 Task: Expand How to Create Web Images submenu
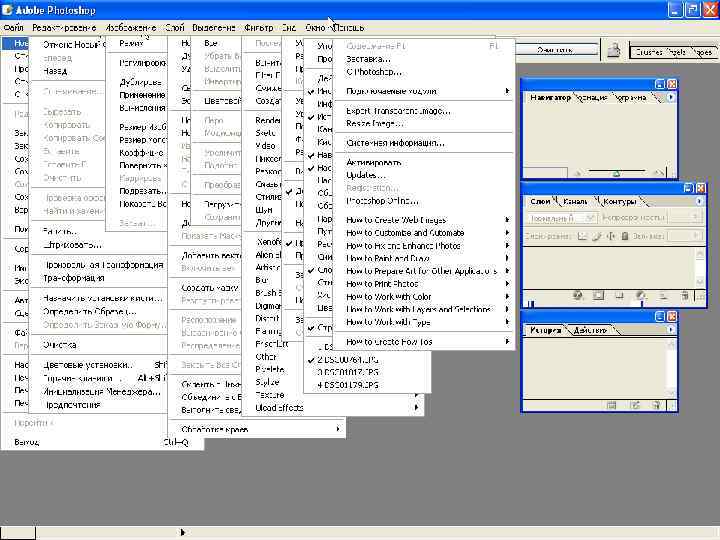tap(424, 220)
